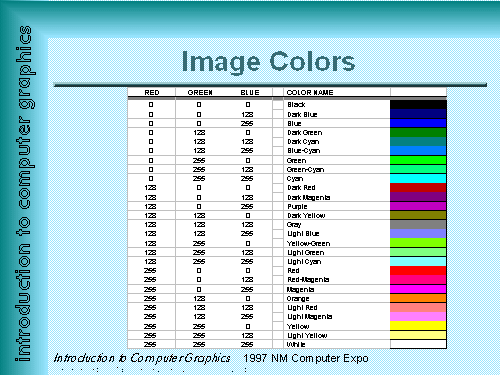Click the Cyan color swatch
This screenshot has height=375, width=500.
[418, 178]
